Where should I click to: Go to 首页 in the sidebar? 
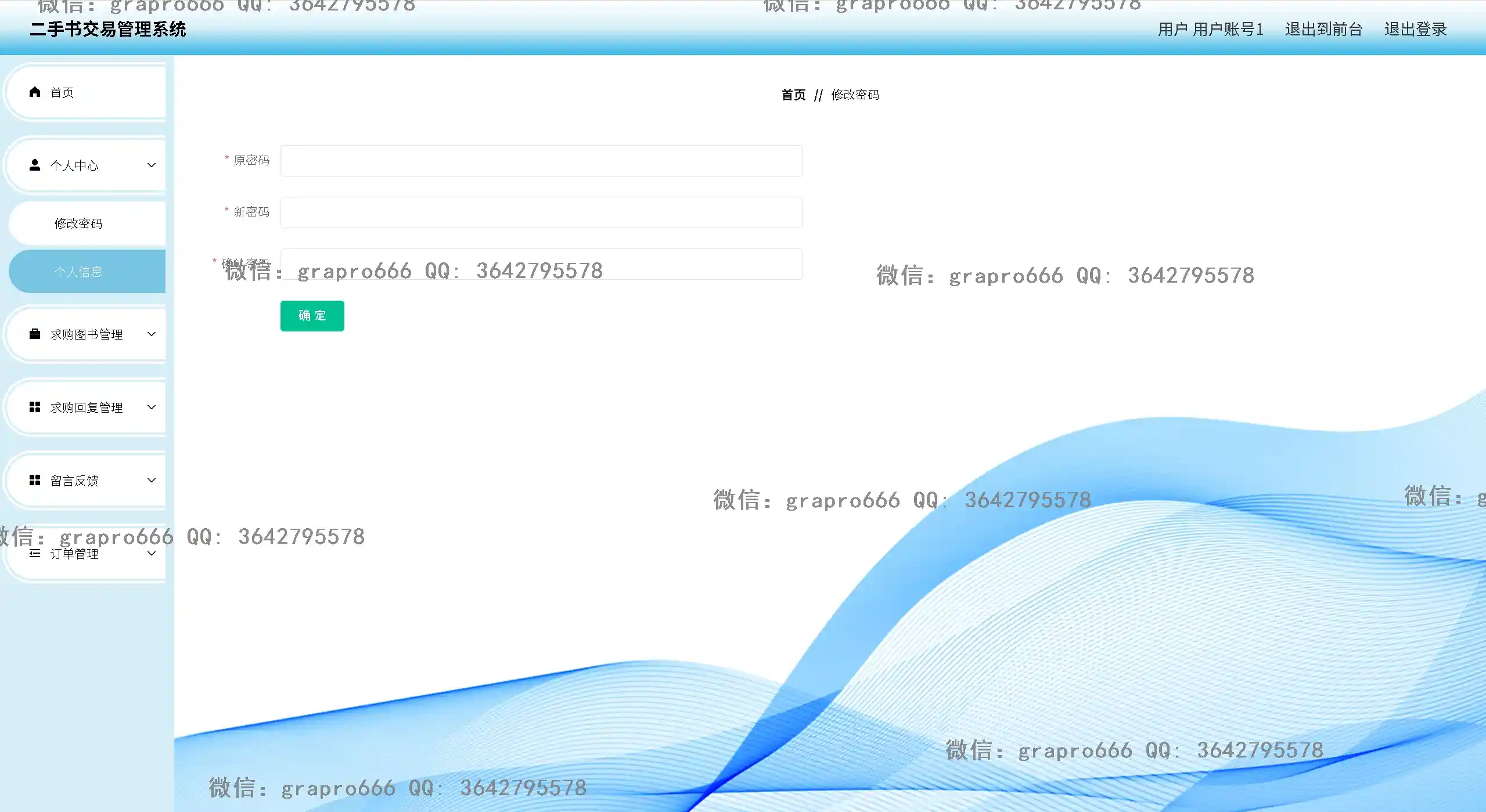pyautogui.click(x=62, y=92)
